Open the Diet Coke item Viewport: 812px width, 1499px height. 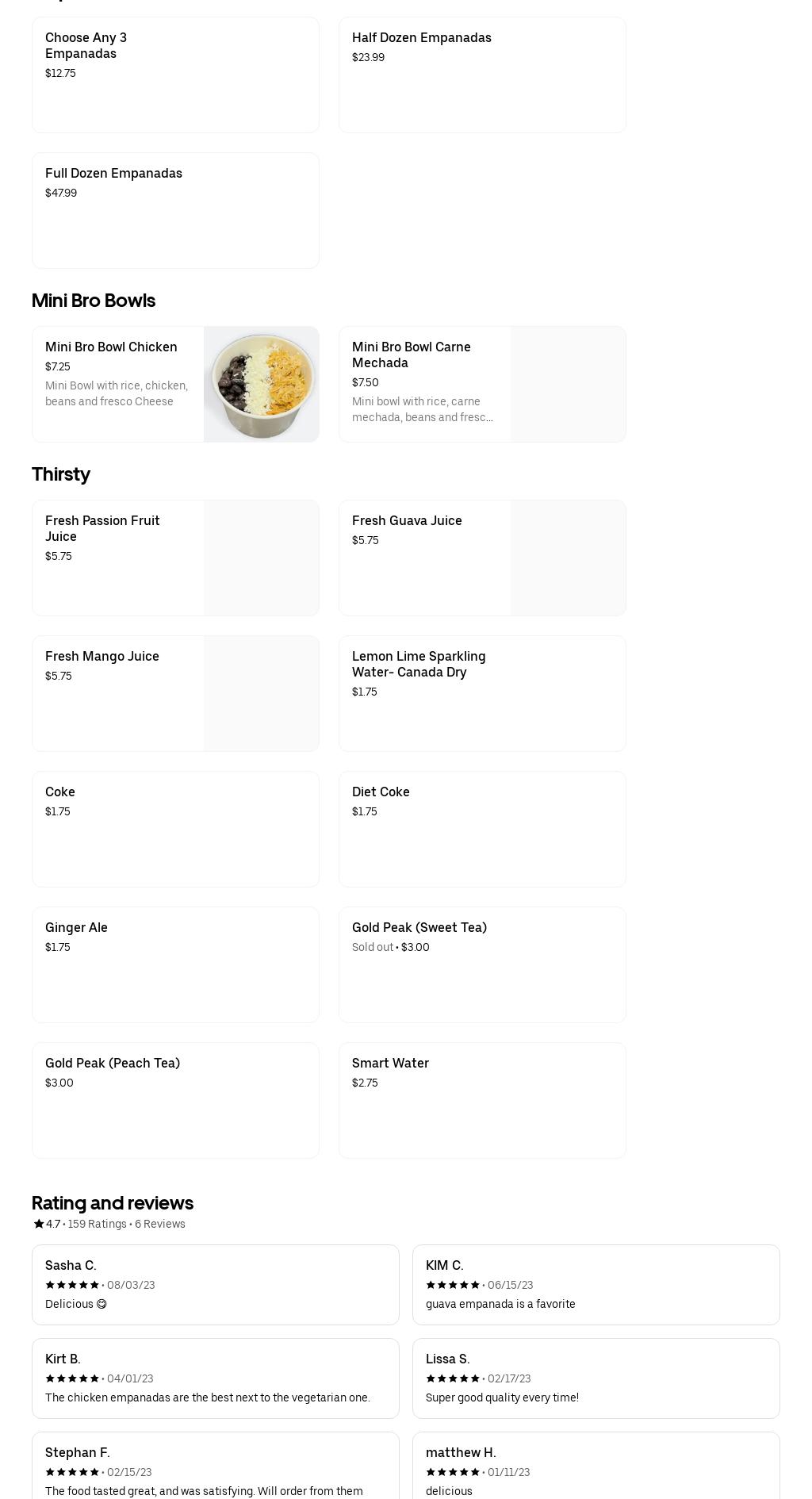click(482, 829)
